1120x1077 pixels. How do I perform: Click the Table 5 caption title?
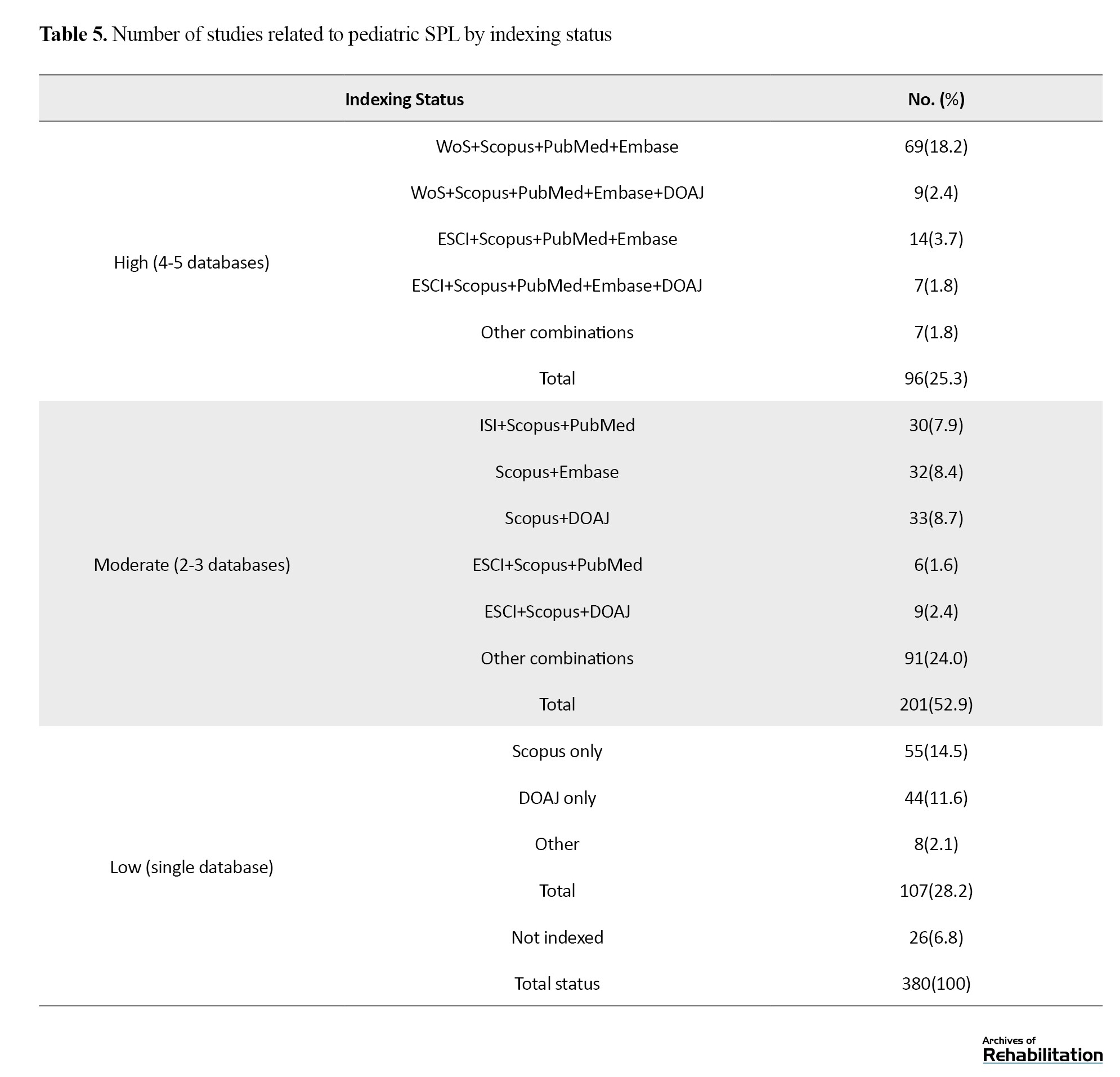(x=325, y=34)
